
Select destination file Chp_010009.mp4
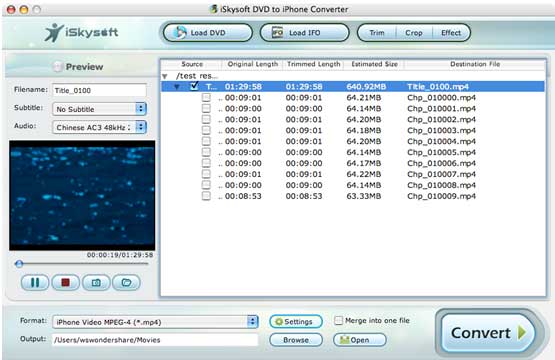(x=441, y=196)
